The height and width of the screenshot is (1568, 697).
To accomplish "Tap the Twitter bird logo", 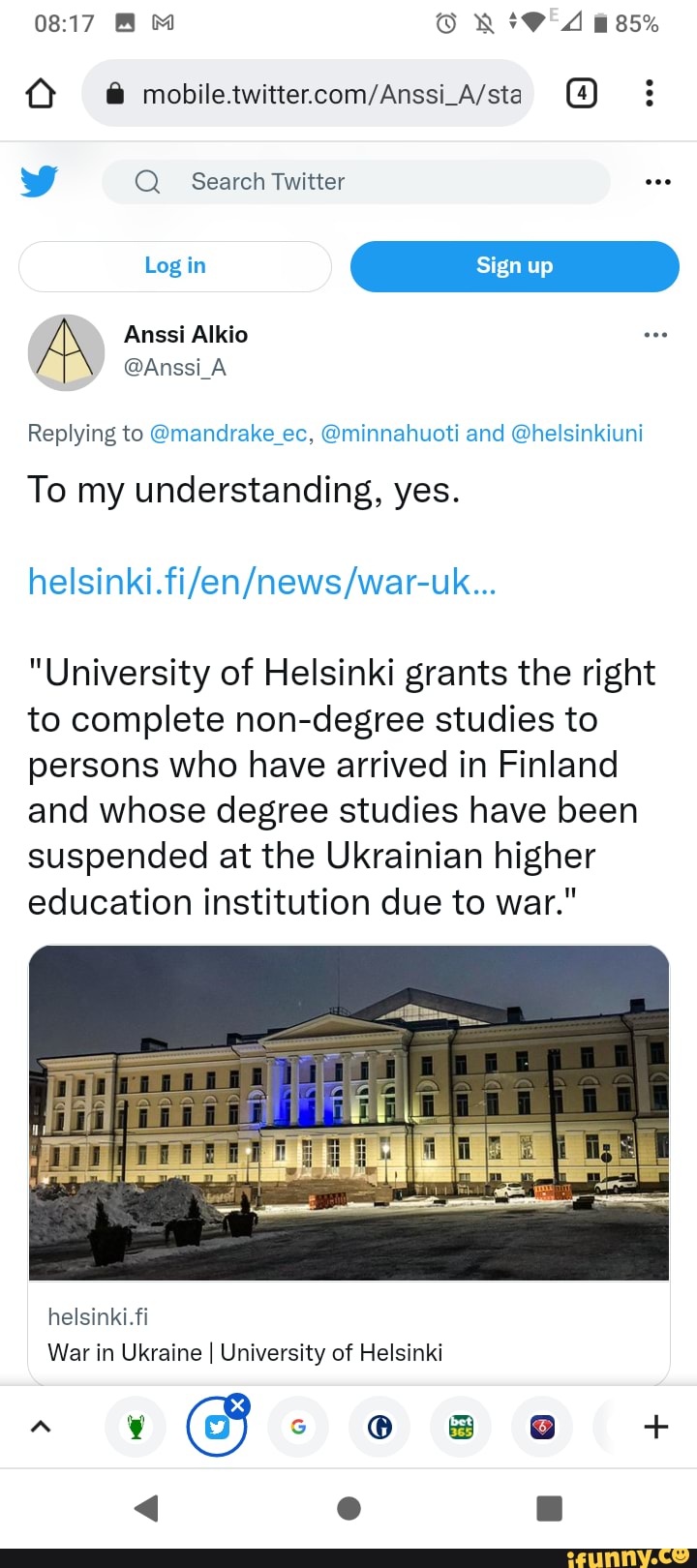I will (x=39, y=182).
